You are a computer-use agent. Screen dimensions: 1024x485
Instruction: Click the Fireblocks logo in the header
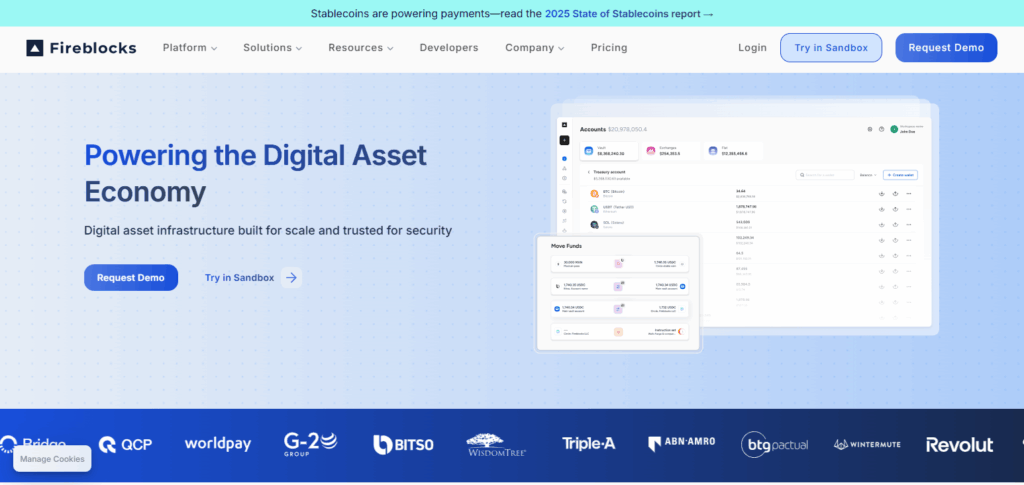pos(81,48)
